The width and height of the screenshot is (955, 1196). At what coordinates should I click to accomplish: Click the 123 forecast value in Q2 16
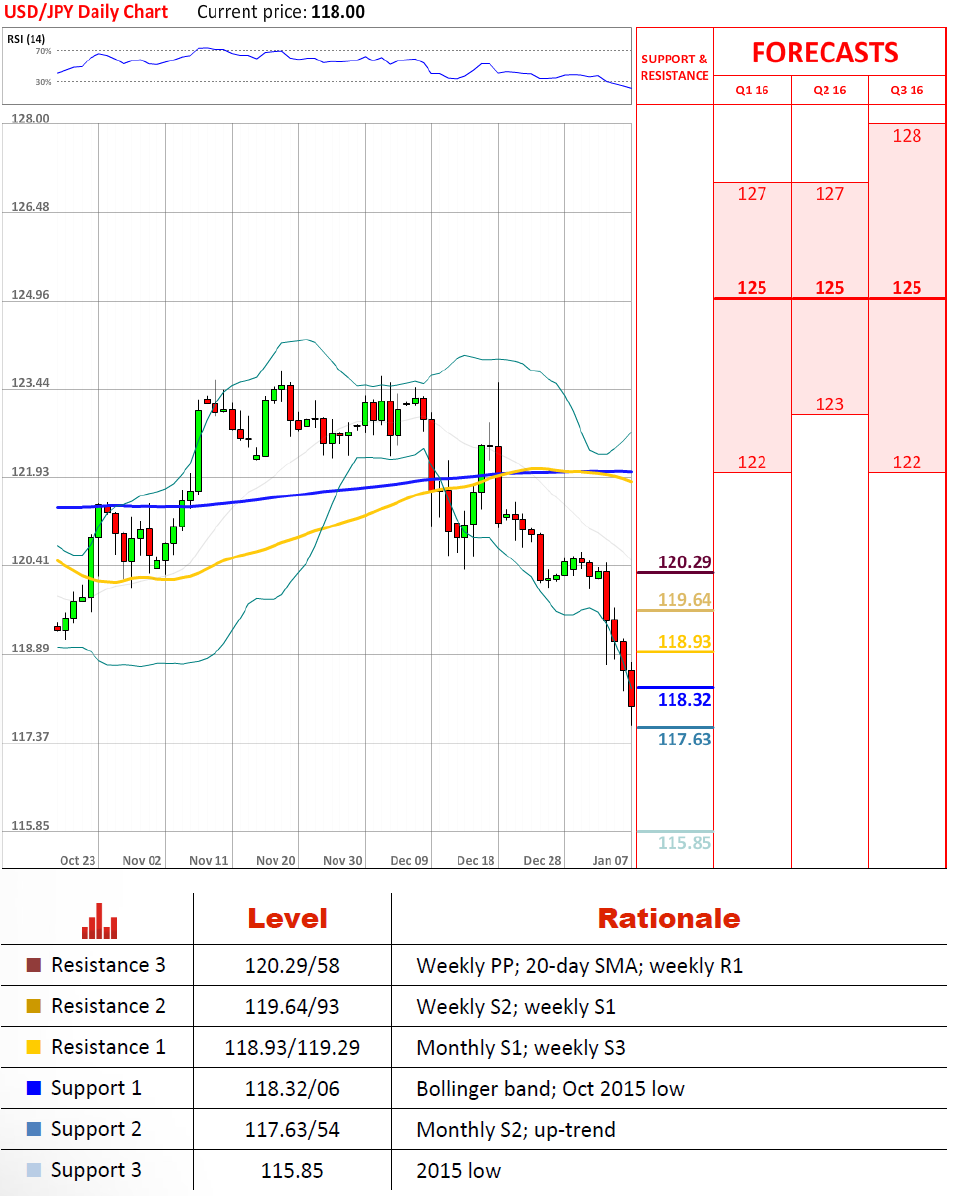(x=830, y=404)
